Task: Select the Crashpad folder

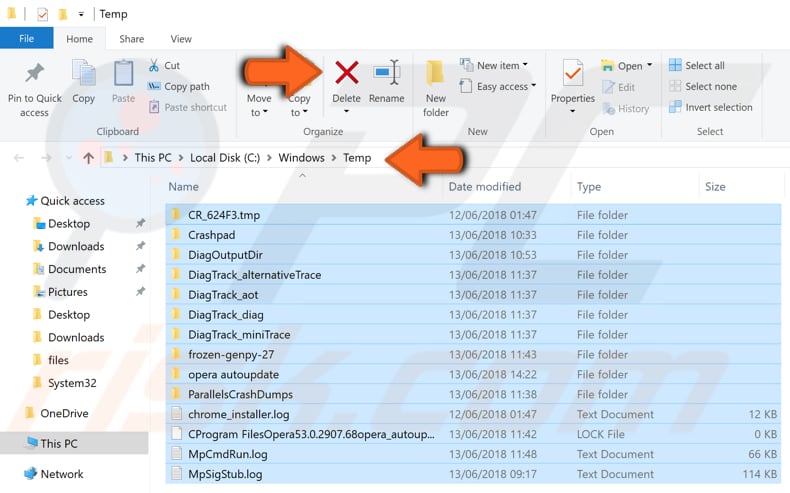Action: (473, 235)
